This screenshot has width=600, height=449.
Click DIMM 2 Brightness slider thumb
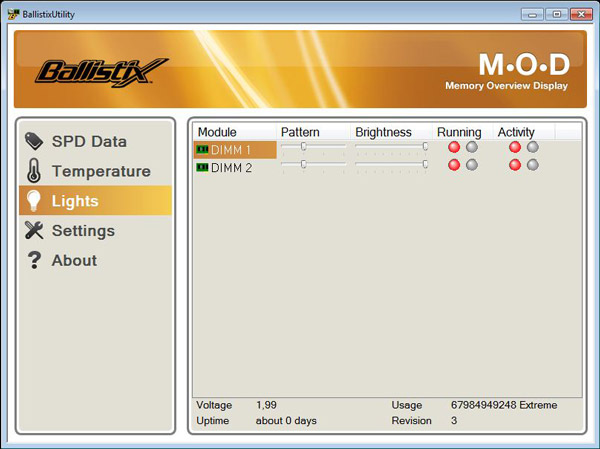coord(425,164)
